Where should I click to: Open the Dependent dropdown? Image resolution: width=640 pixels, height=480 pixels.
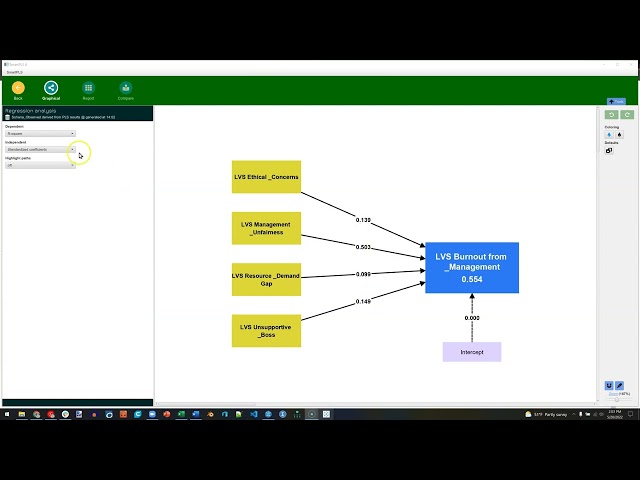coord(40,133)
